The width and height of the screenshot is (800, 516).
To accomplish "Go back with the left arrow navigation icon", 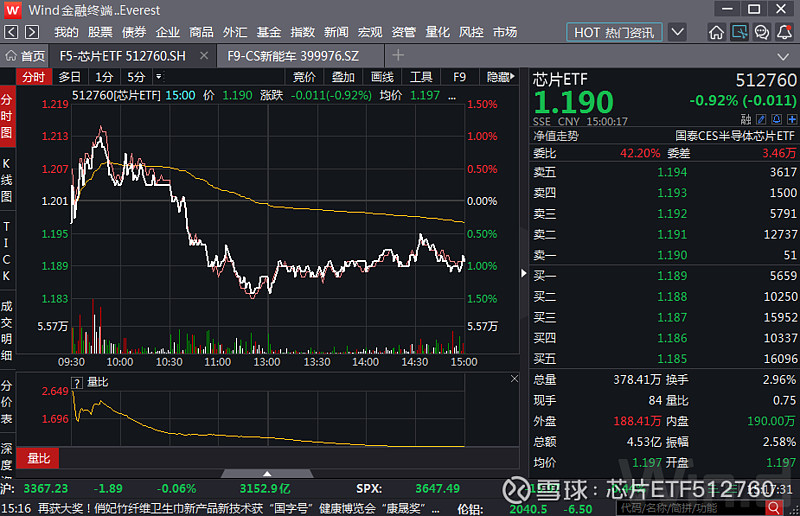I will click(11, 32).
